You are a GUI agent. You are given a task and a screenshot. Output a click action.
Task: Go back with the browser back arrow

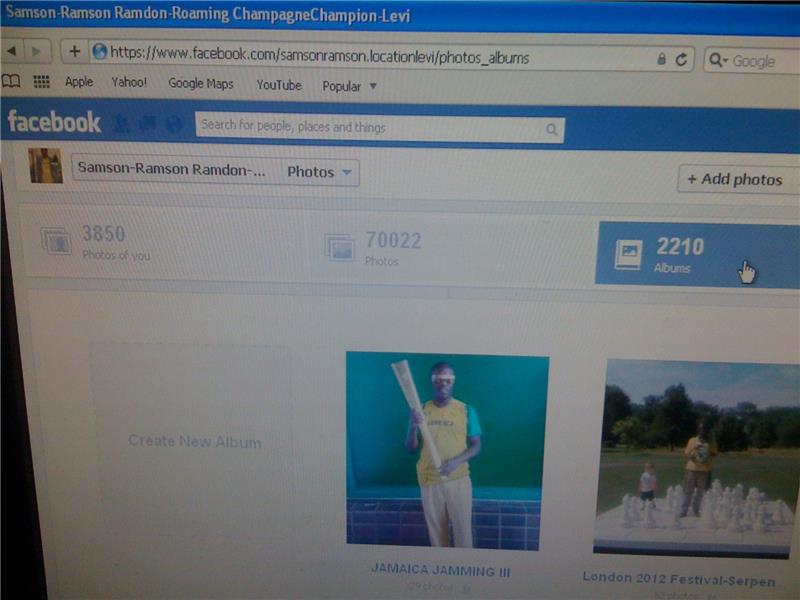point(13,51)
